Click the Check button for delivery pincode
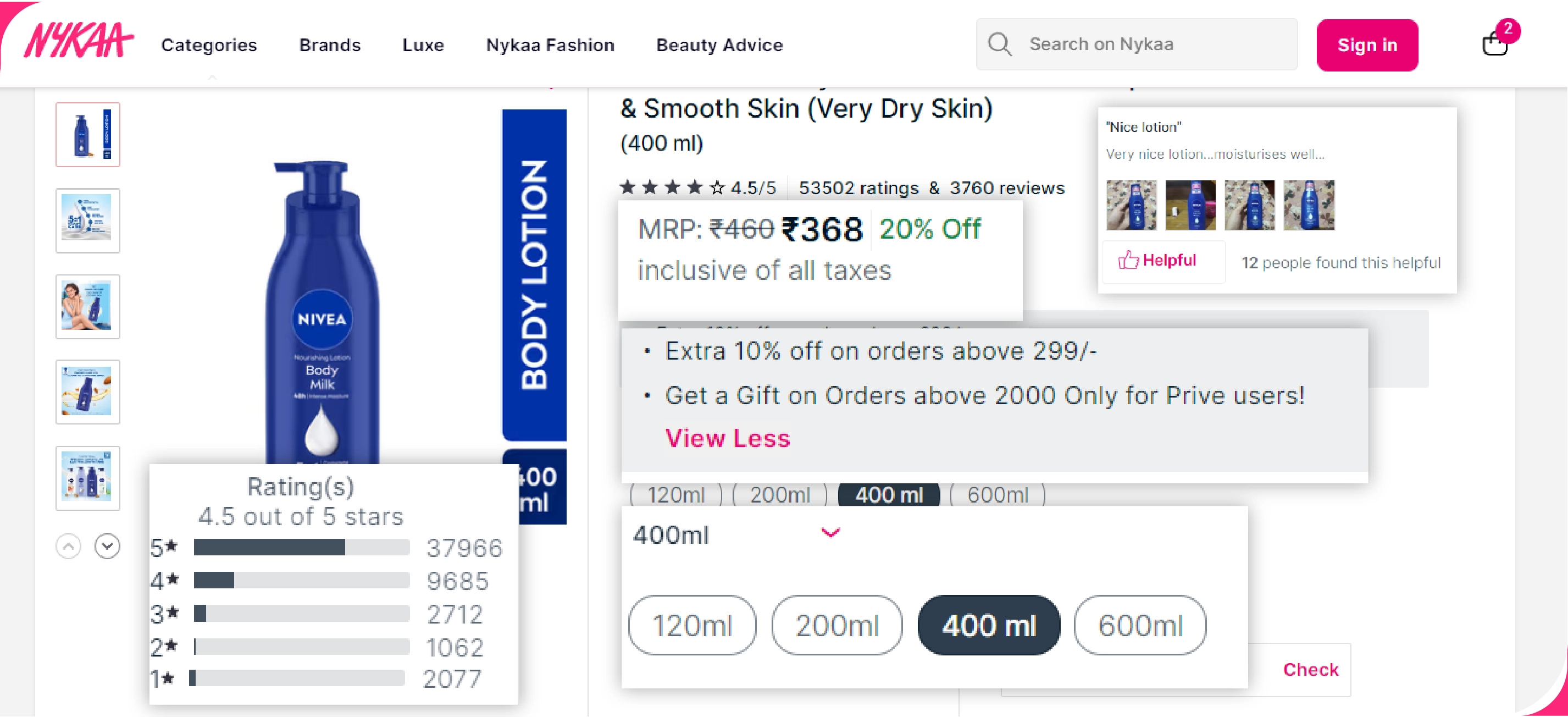 [1310, 670]
